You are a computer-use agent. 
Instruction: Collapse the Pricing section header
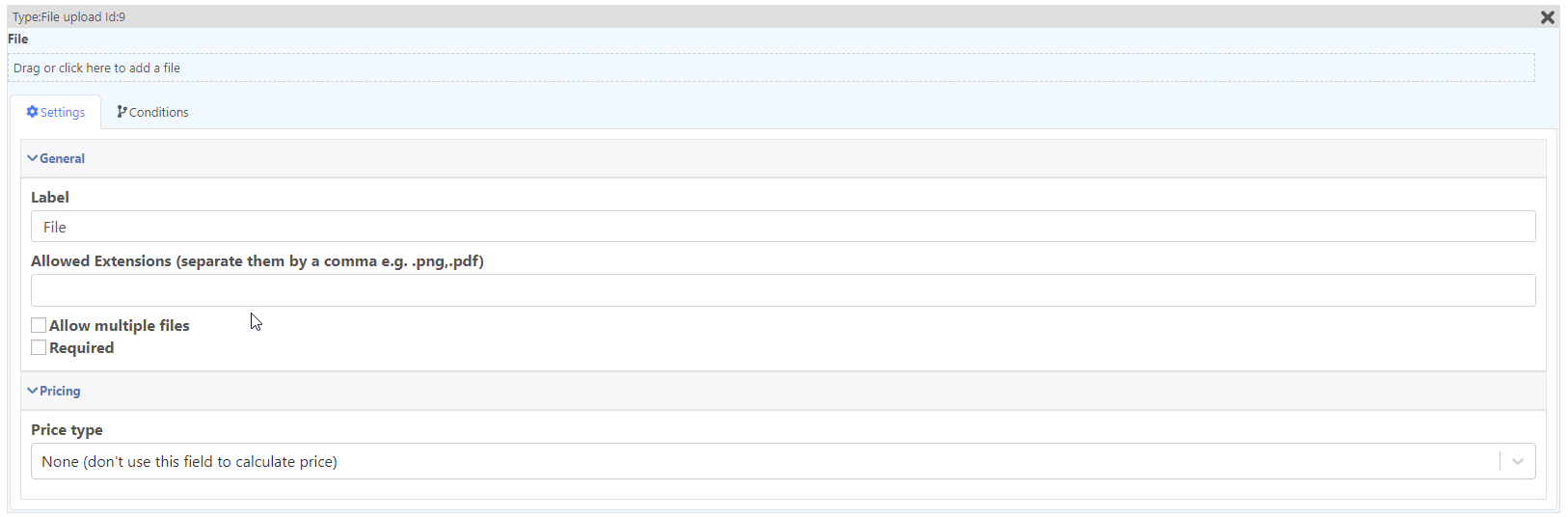[783, 391]
